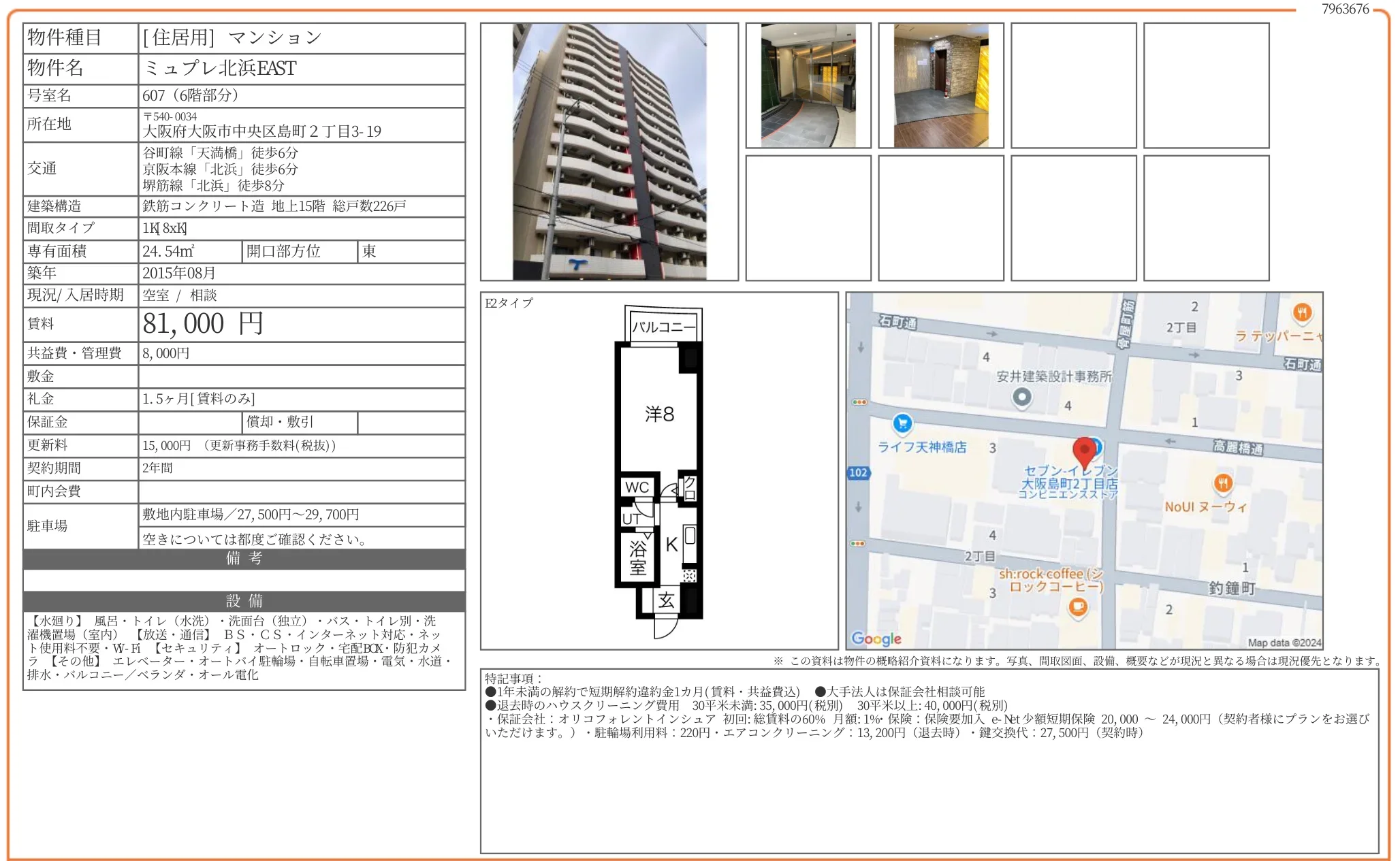The height and width of the screenshot is (861, 1400).
Task: Open the stone-wall lobby photo thumbnail
Action: coord(940,86)
